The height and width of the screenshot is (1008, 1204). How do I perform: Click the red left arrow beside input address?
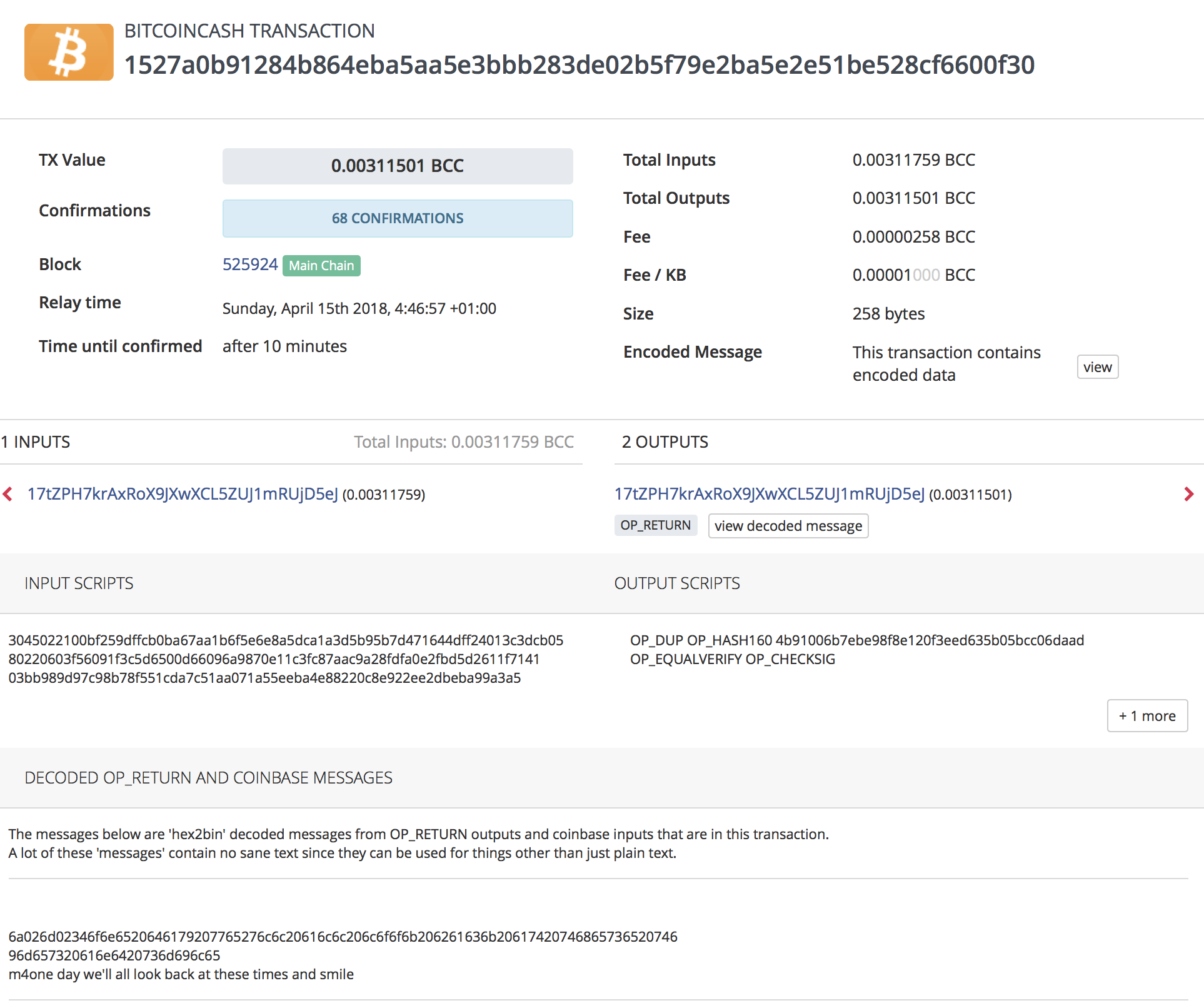(x=8, y=494)
